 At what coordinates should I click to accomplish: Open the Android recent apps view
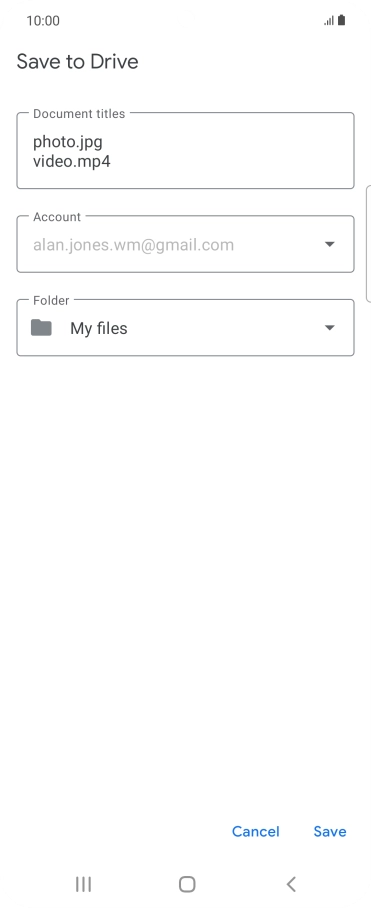click(83, 884)
